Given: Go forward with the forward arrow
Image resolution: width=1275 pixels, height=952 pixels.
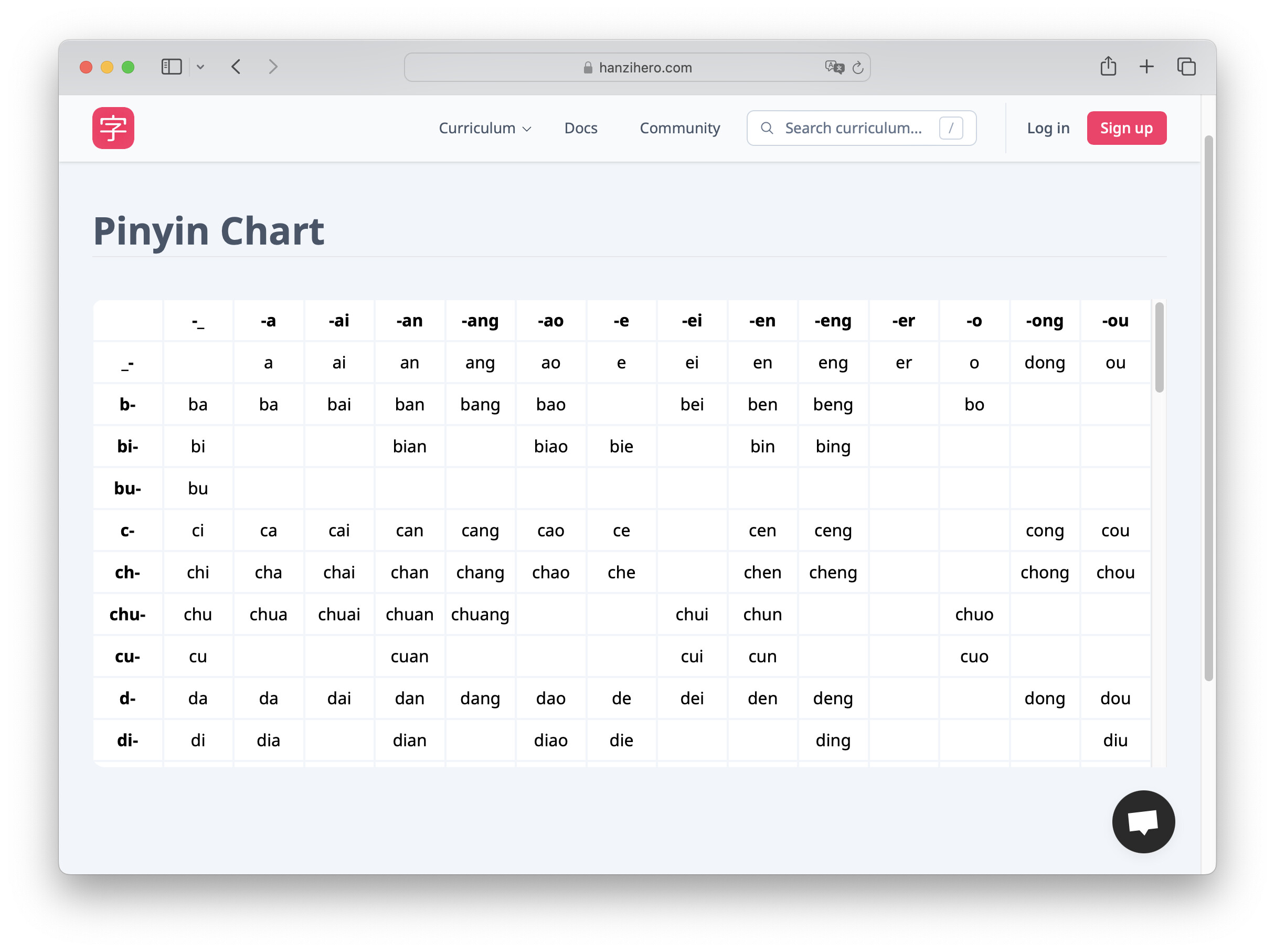Looking at the screenshot, I should tap(273, 67).
